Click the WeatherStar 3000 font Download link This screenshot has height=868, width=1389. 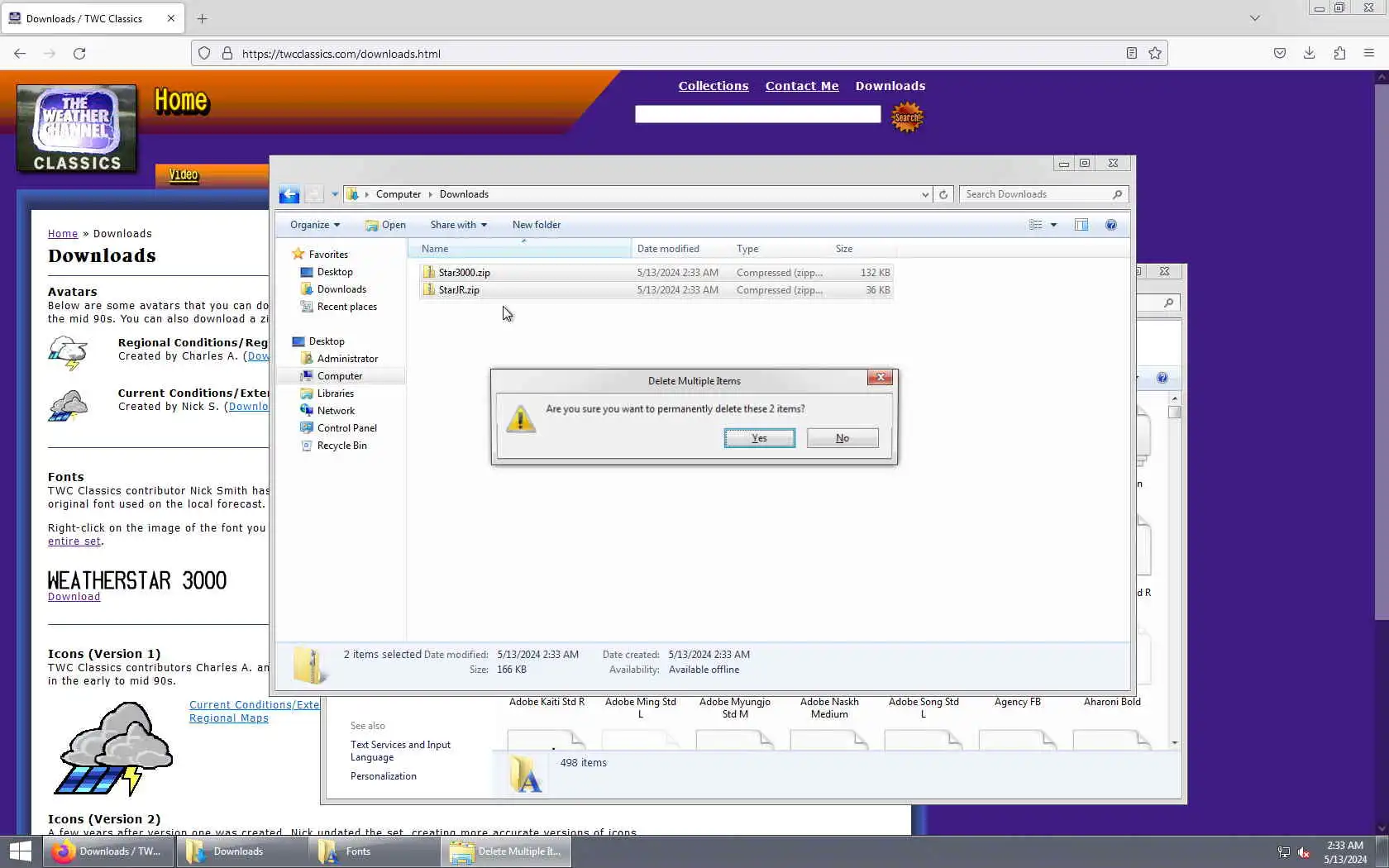(x=74, y=597)
